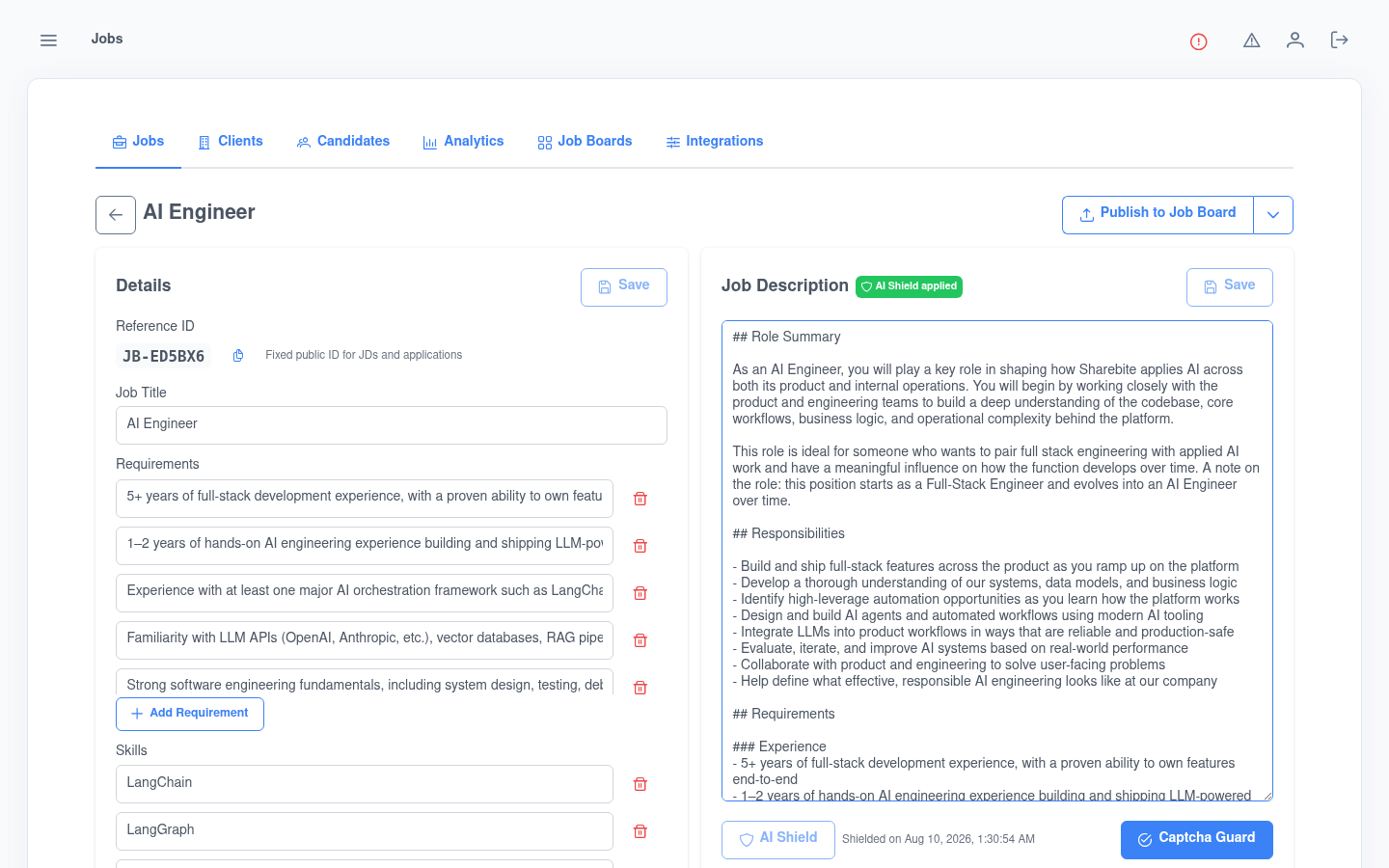Save the Details section

click(x=624, y=287)
